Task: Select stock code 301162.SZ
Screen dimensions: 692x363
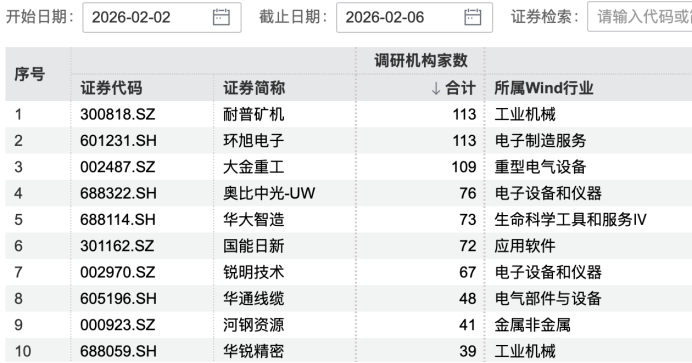Action: click(x=117, y=246)
